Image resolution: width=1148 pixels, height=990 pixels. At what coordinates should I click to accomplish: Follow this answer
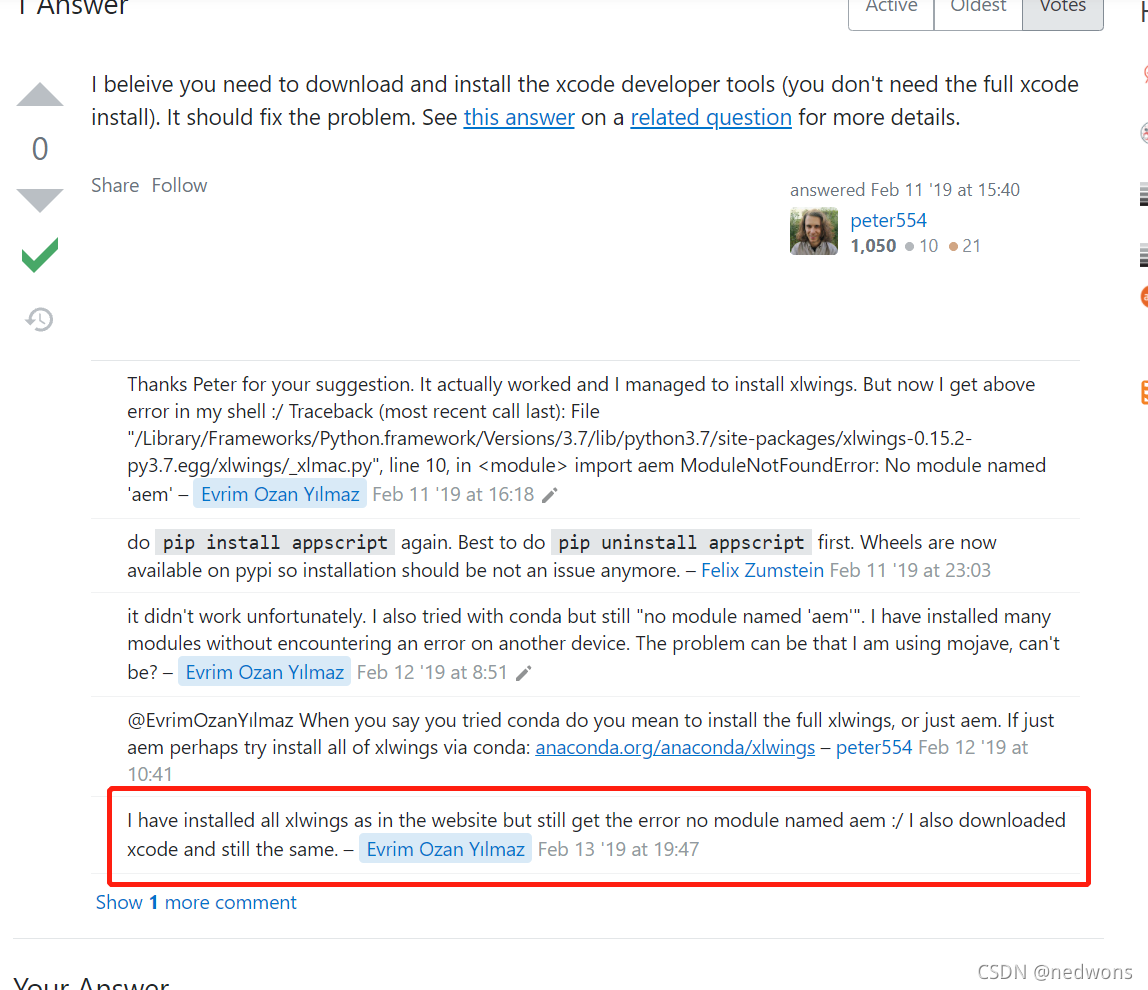coord(179,185)
